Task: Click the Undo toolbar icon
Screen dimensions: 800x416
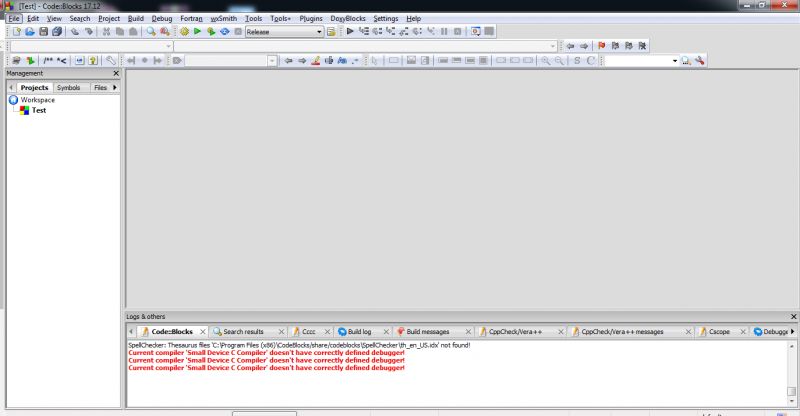Action: (x=75, y=32)
